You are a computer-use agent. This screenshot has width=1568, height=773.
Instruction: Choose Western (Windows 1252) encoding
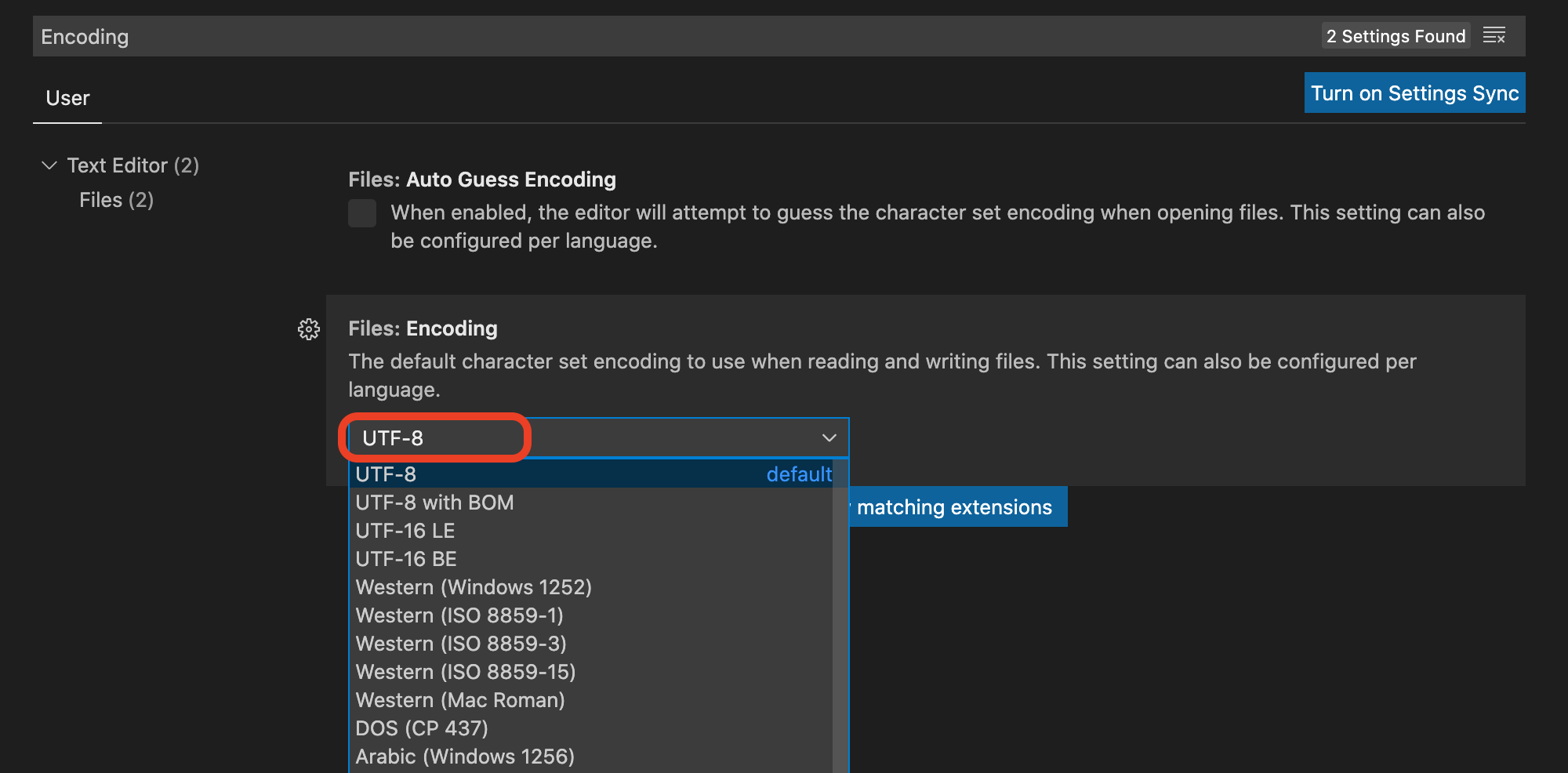point(474,587)
